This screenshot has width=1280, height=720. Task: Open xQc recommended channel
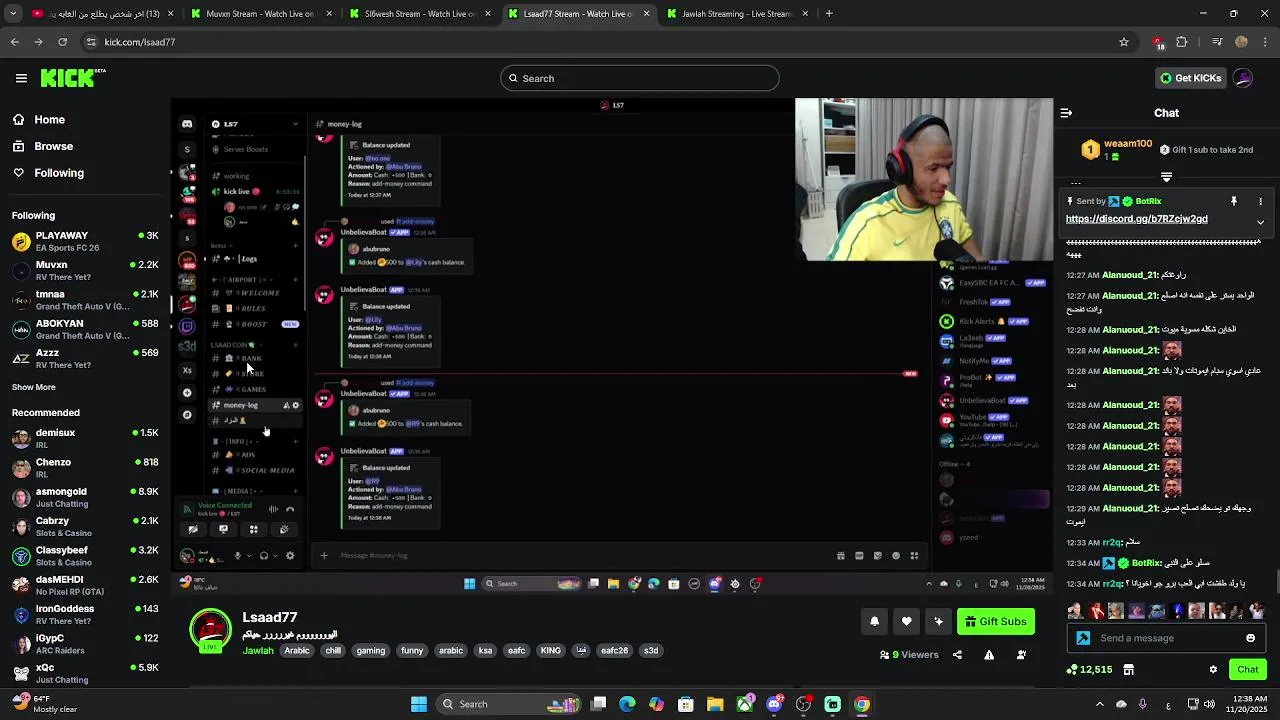click(x=85, y=673)
